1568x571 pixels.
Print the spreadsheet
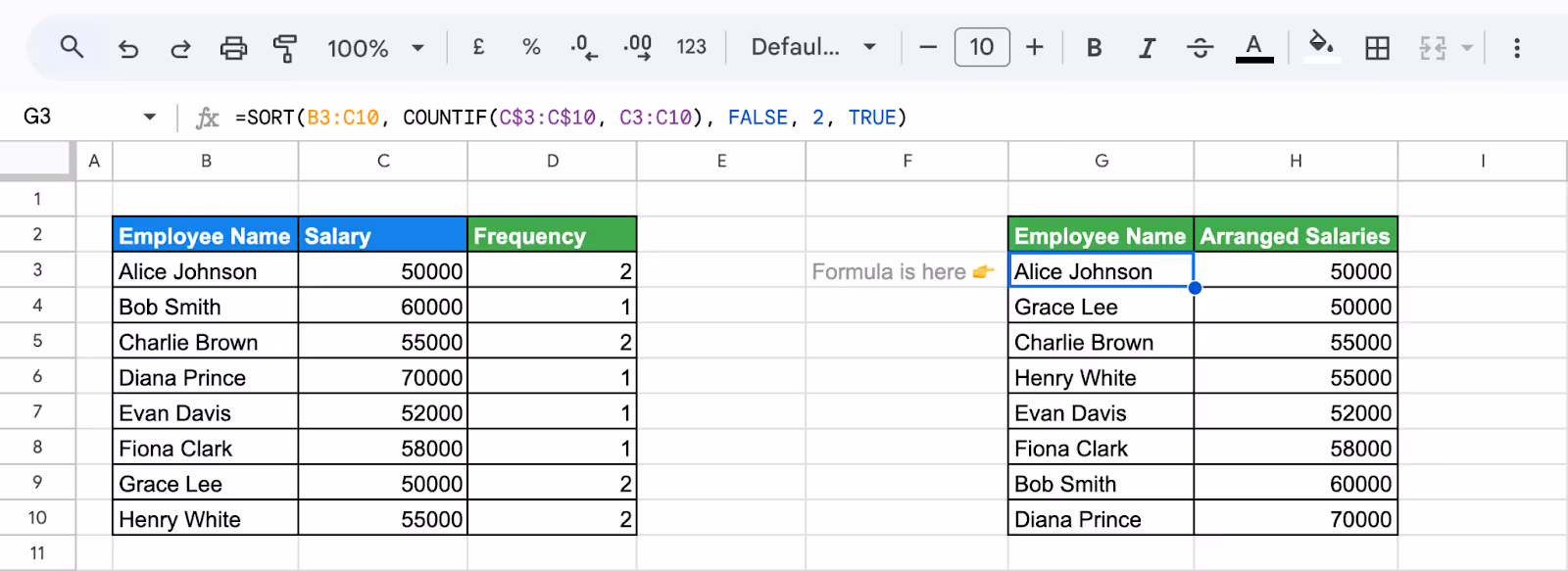click(233, 48)
